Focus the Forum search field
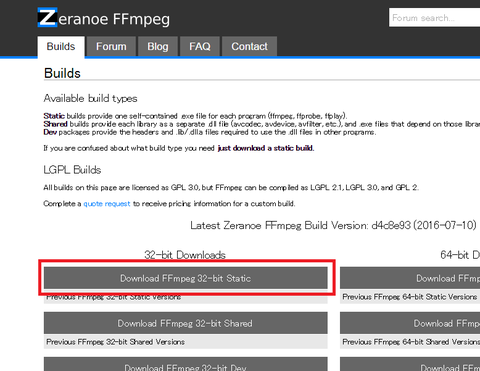480x371 pixels. tap(434, 18)
